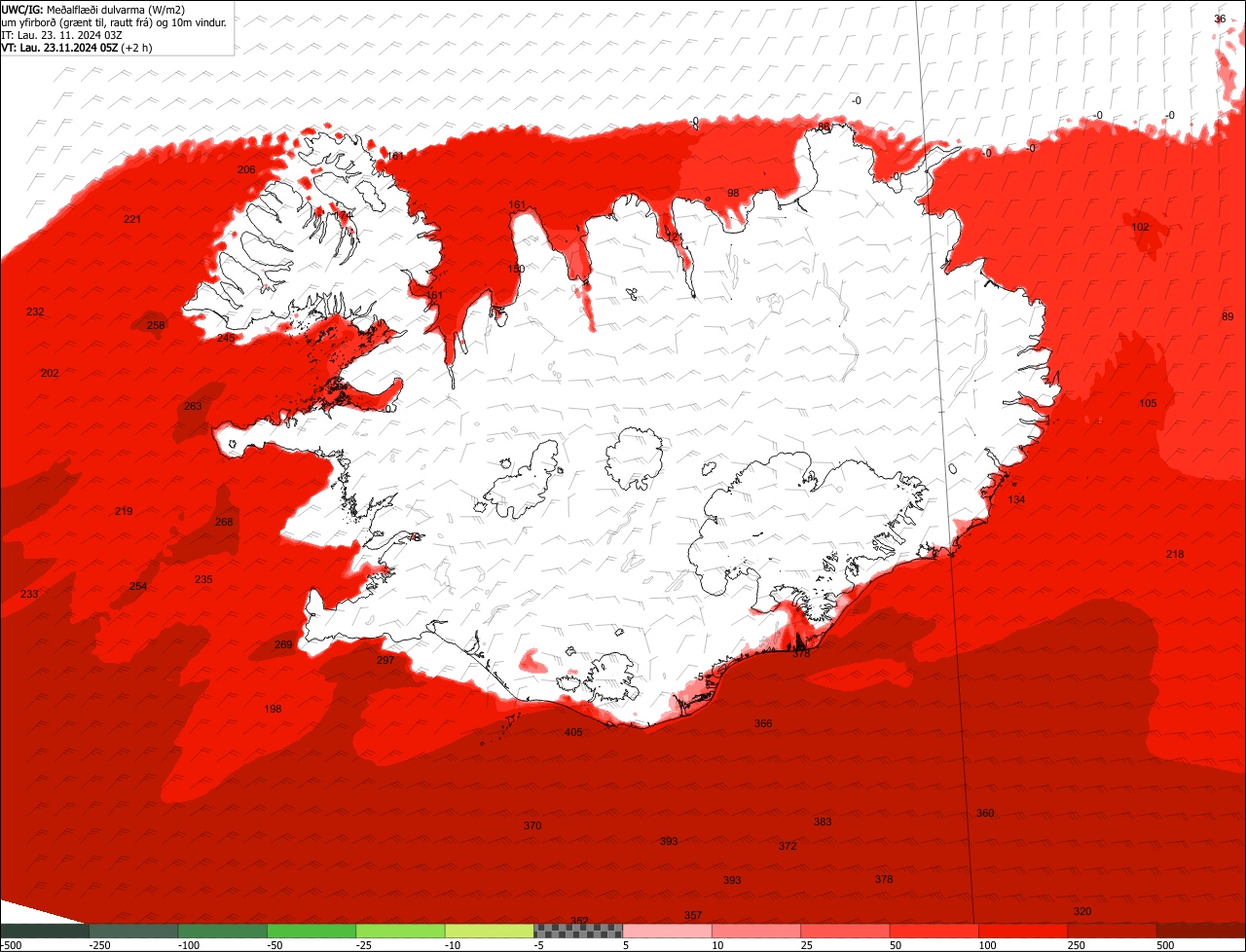This screenshot has height=952, width=1246.
Task: Click the flux value 320
Action: 1082,911
